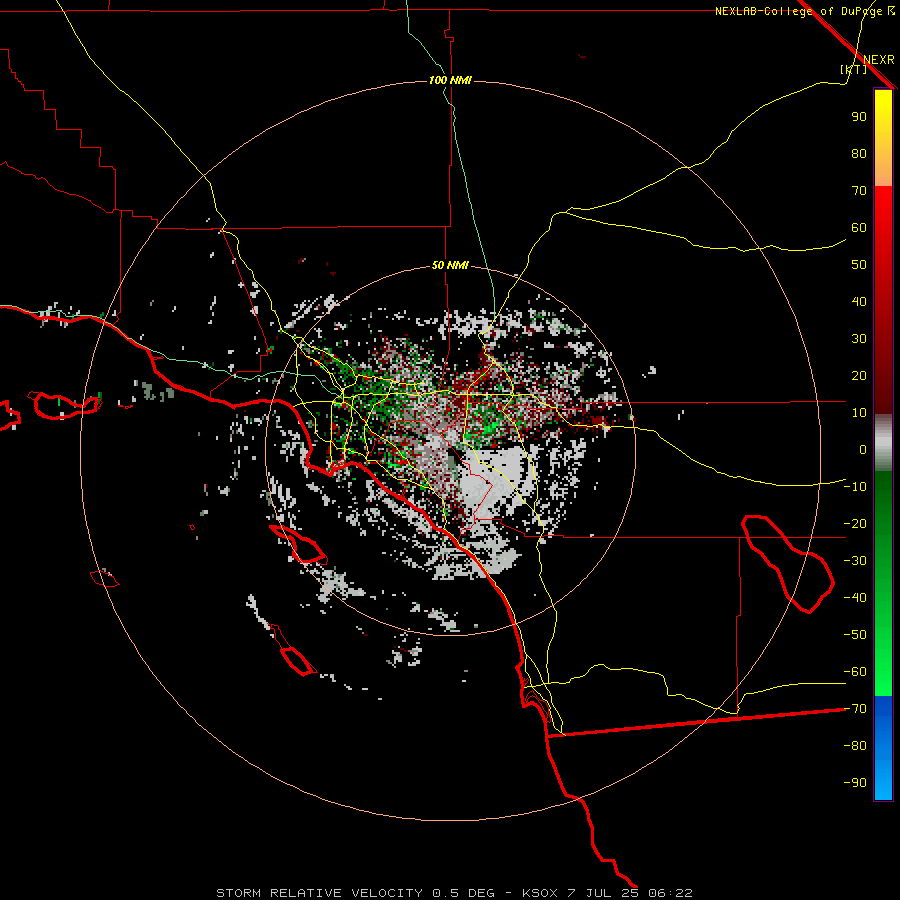Click the 100 NMI range ring label
900x900 pixels.
[x=450, y=80]
